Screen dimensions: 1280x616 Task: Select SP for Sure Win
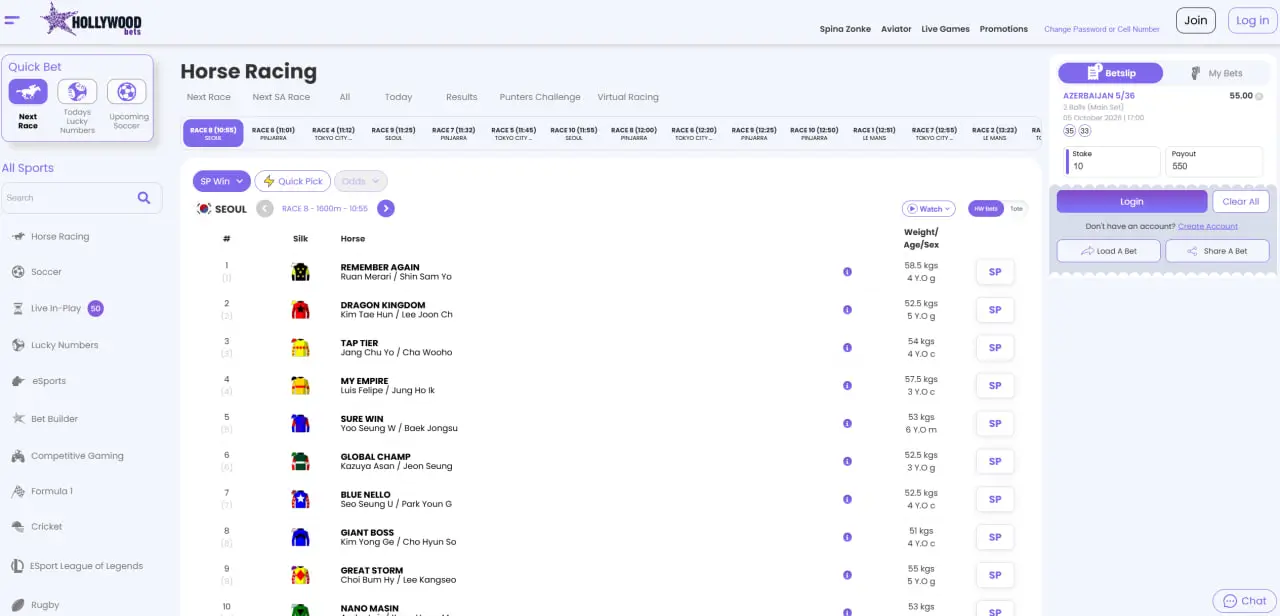[x=995, y=424]
